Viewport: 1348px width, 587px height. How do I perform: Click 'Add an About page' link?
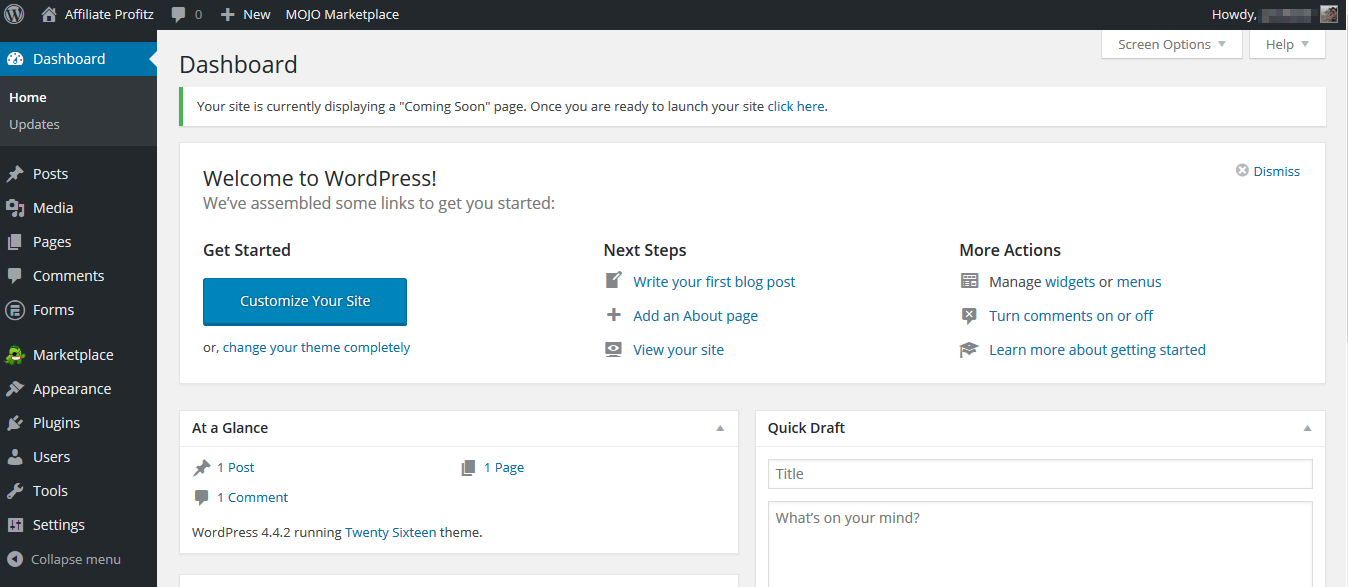pyautogui.click(x=695, y=316)
